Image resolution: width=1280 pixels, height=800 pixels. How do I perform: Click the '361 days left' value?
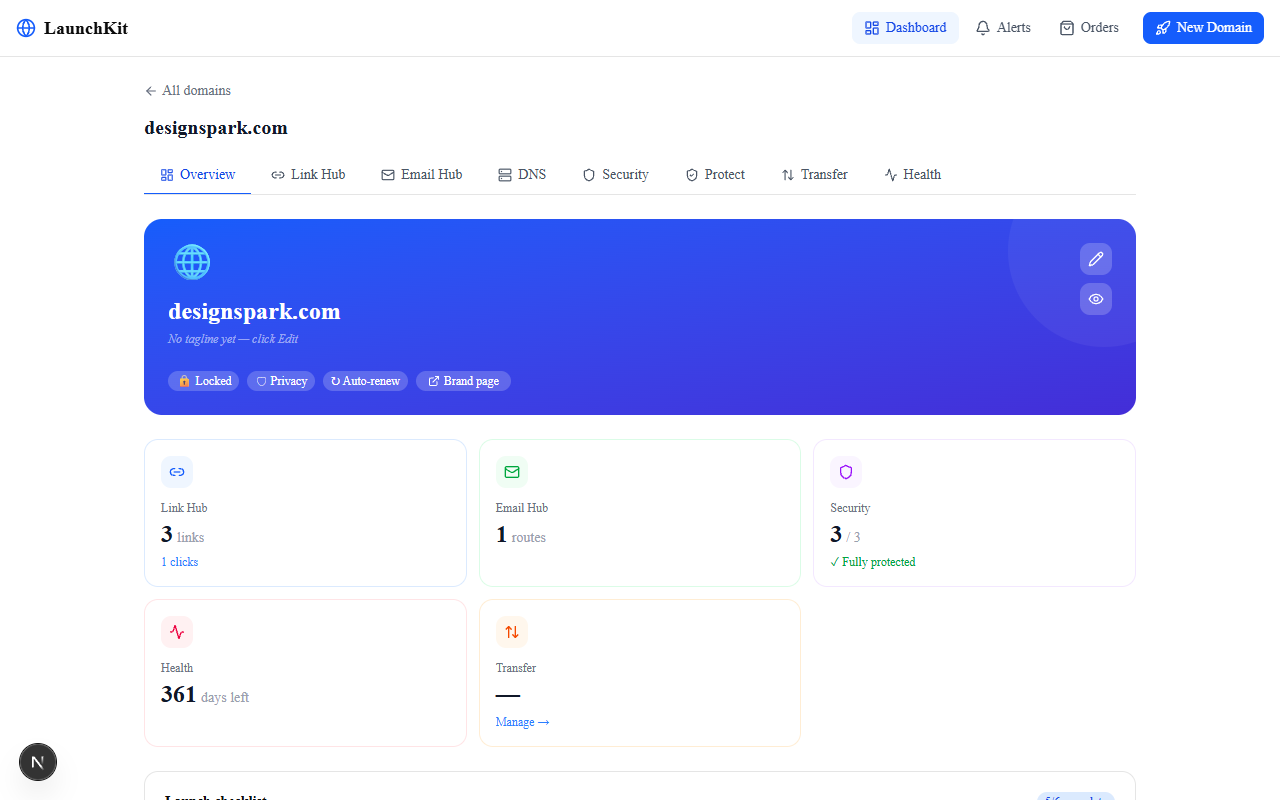click(205, 694)
